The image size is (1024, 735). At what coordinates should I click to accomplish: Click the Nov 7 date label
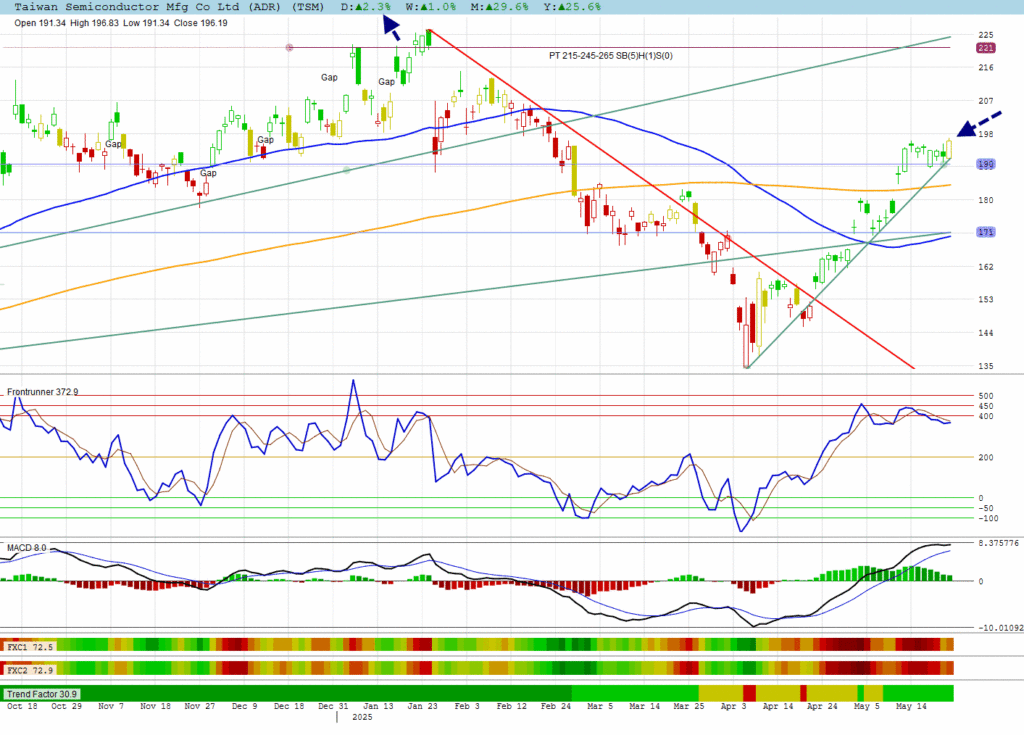(x=110, y=706)
